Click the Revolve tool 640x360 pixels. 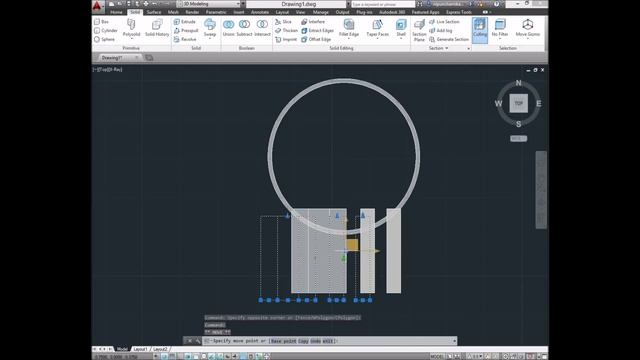[185, 39]
